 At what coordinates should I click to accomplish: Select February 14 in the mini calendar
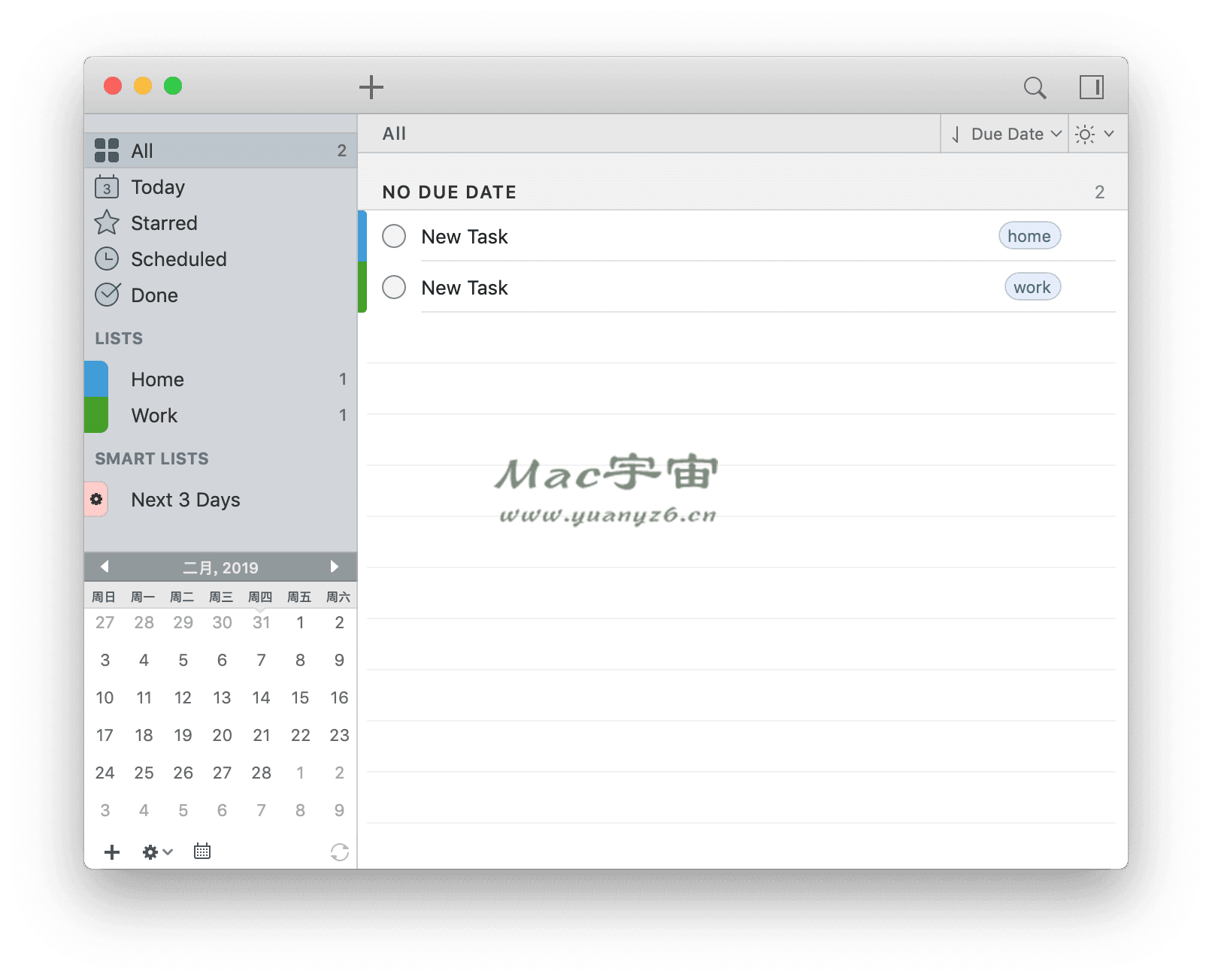pyautogui.click(x=261, y=697)
